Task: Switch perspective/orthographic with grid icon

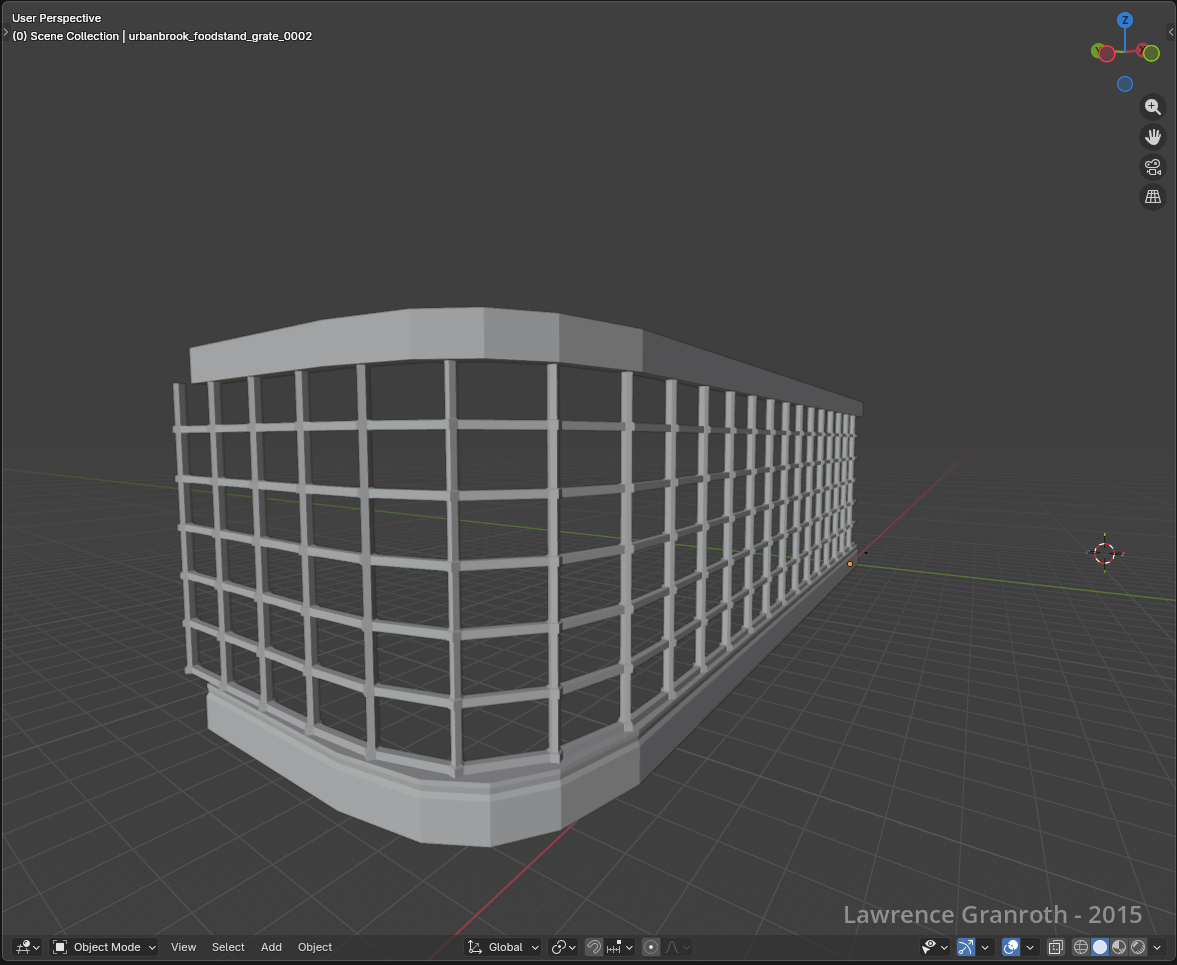Action: pos(1153,197)
